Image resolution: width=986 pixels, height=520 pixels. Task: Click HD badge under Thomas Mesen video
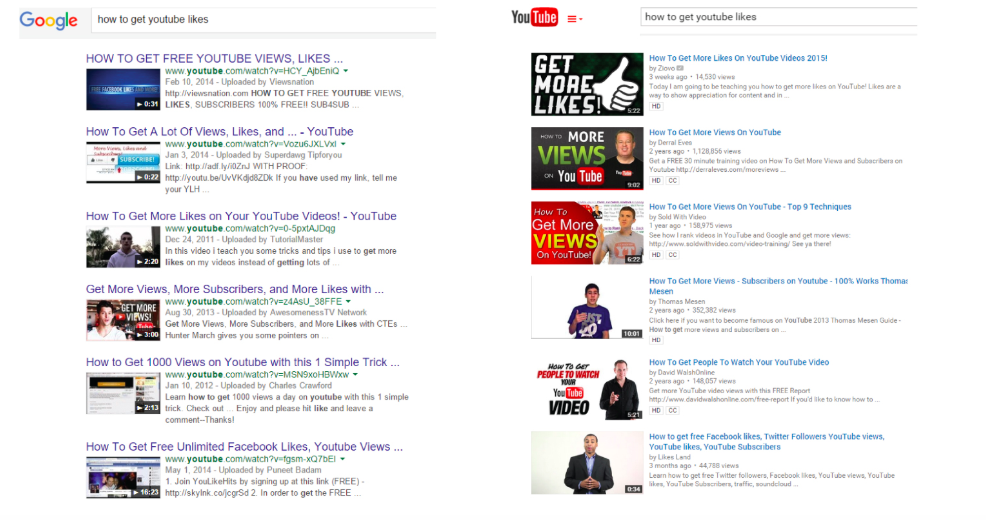coord(656,340)
